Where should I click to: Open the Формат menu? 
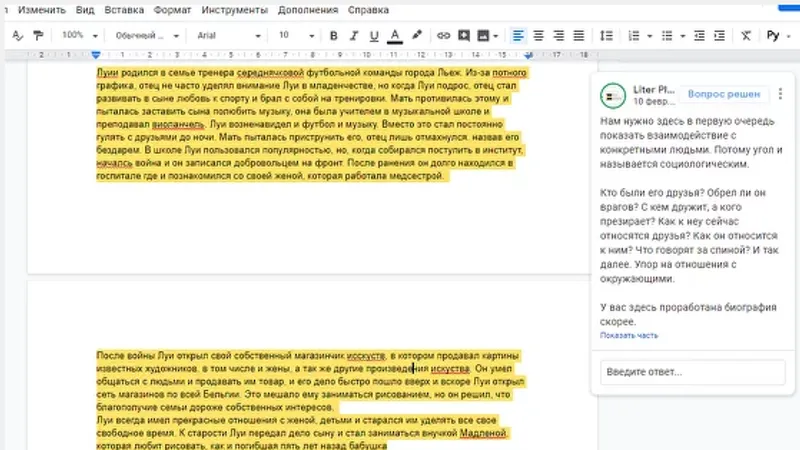coord(172,10)
